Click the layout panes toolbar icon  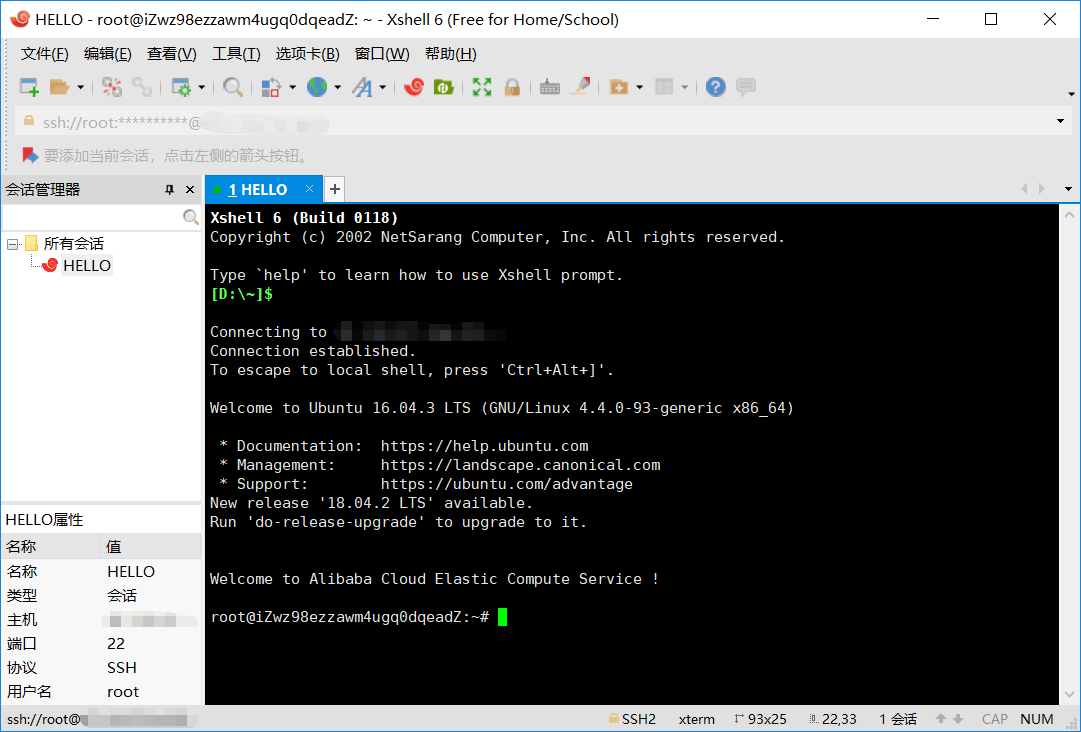coord(664,87)
